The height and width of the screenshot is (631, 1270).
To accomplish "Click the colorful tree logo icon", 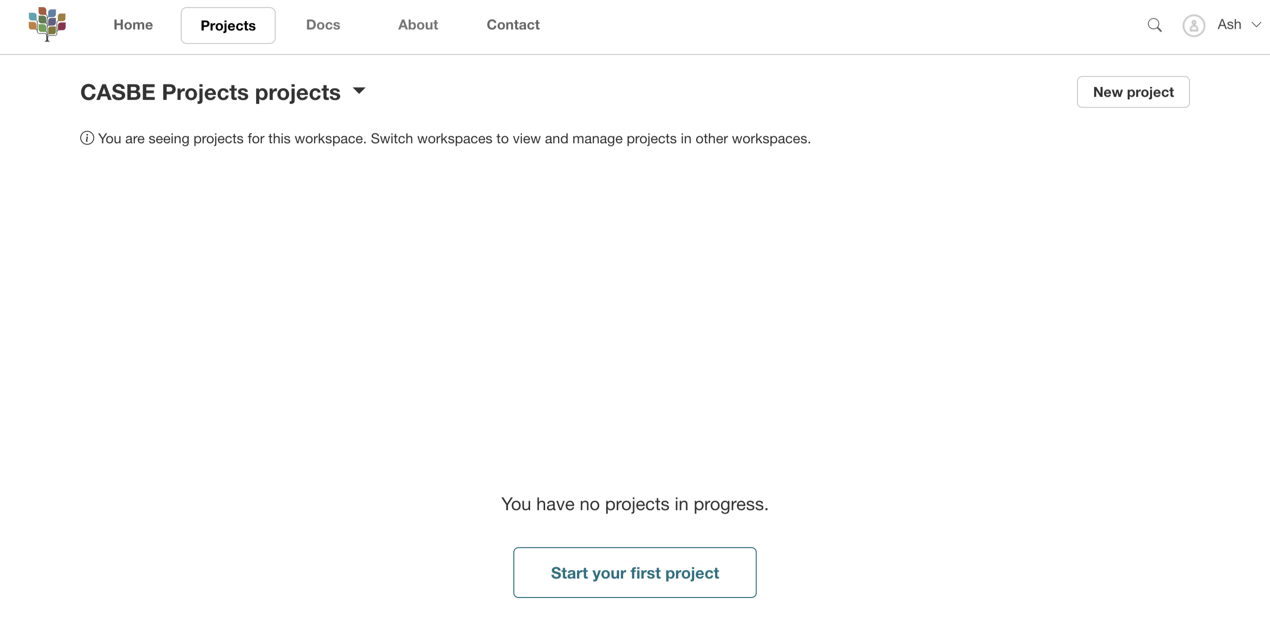I will [x=47, y=24].
